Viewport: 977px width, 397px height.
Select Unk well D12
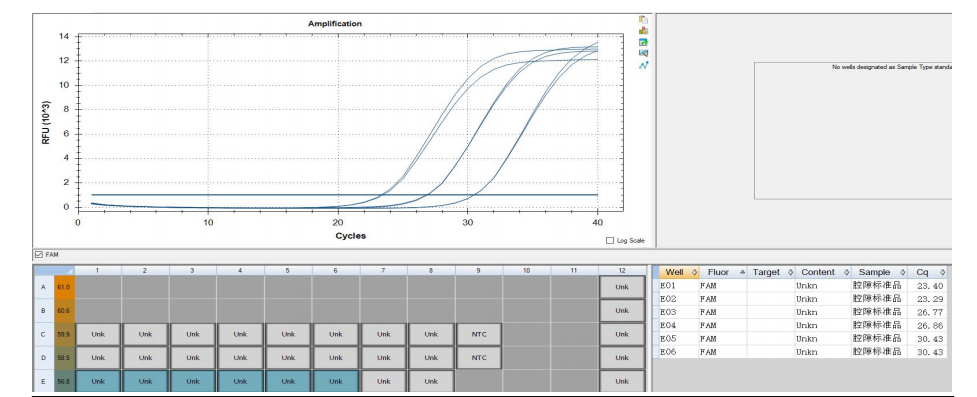point(622,358)
